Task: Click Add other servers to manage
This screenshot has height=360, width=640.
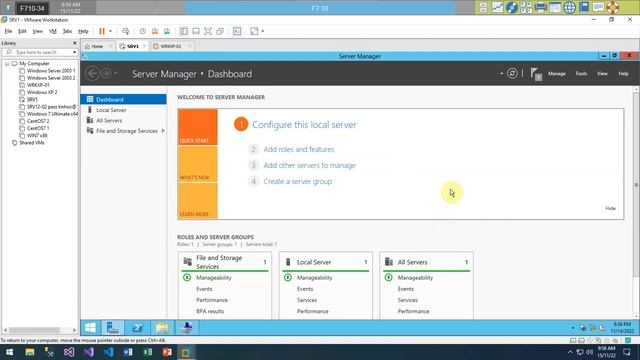Action: pos(309,165)
